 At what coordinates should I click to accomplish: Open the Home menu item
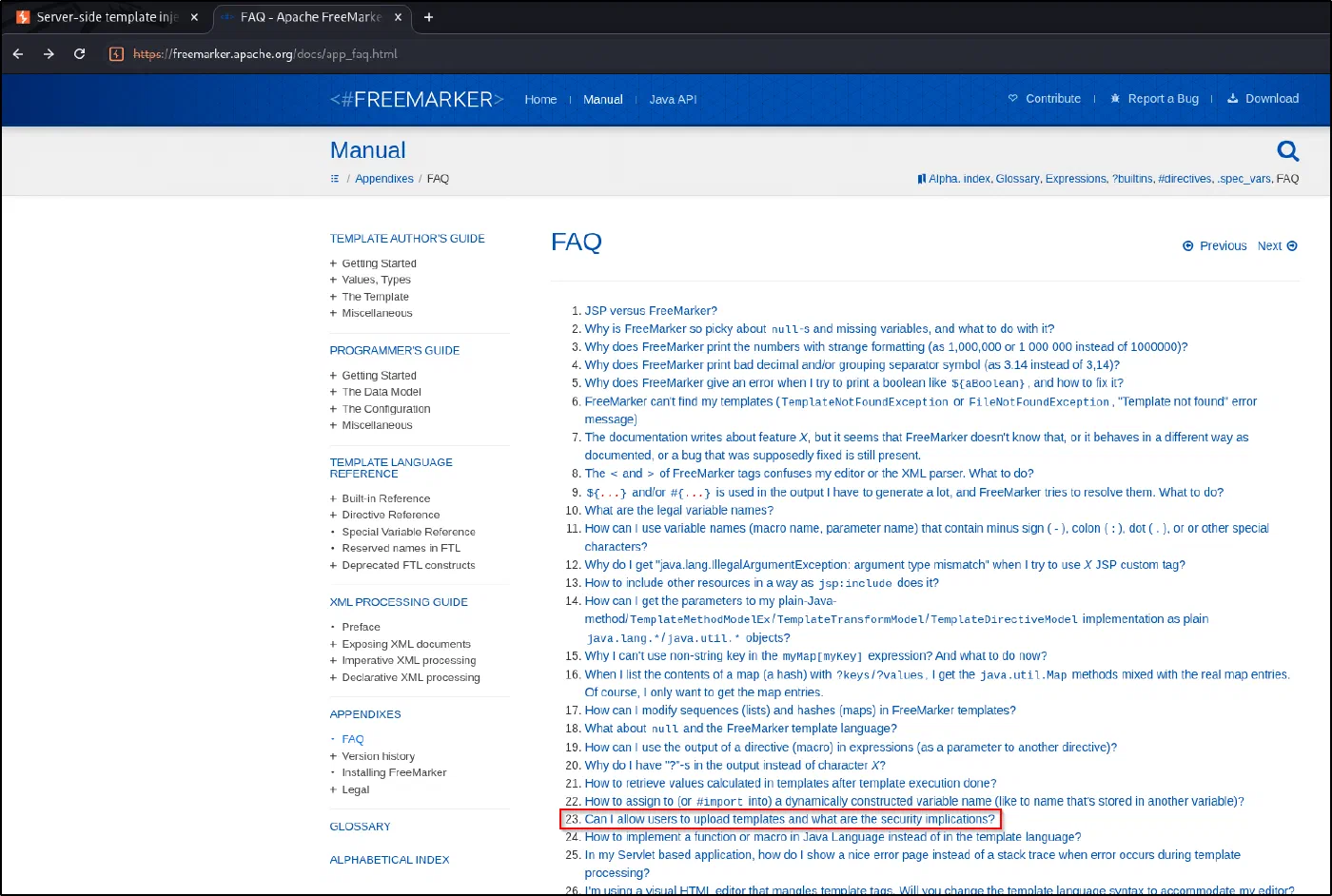(540, 99)
